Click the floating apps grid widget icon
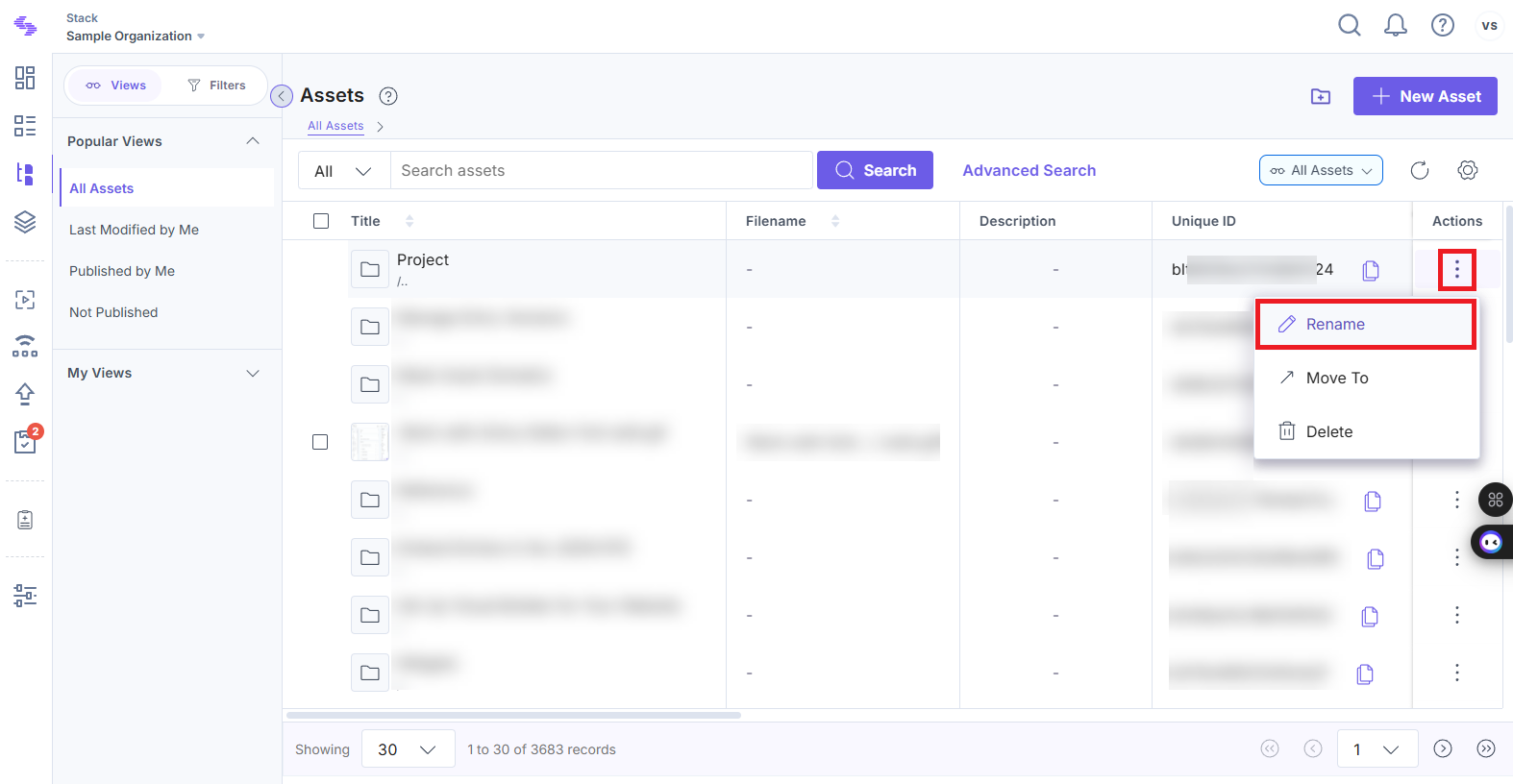The width and height of the screenshot is (1513, 784). 1496,500
